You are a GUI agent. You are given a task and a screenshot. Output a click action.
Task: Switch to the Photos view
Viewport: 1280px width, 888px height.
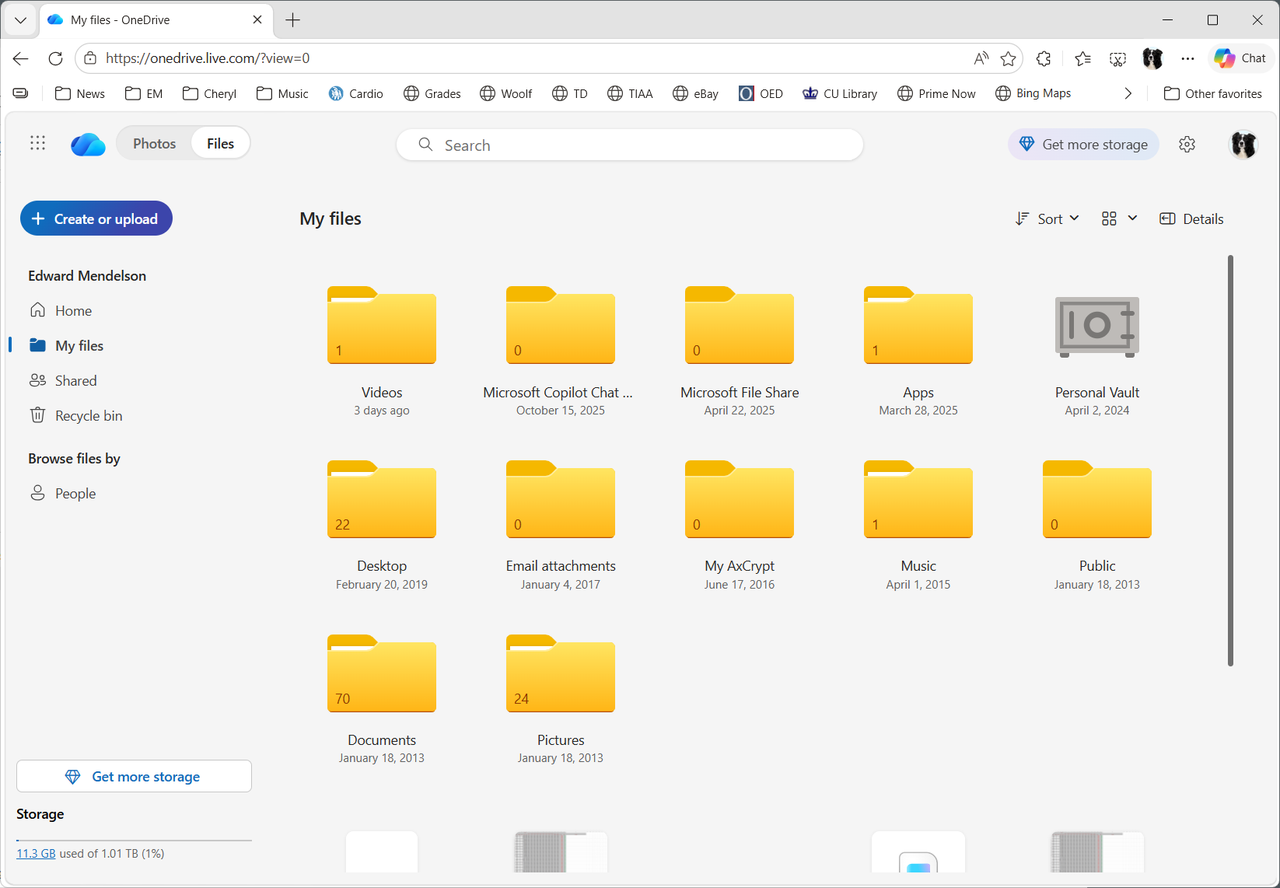[x=154, y=144]
